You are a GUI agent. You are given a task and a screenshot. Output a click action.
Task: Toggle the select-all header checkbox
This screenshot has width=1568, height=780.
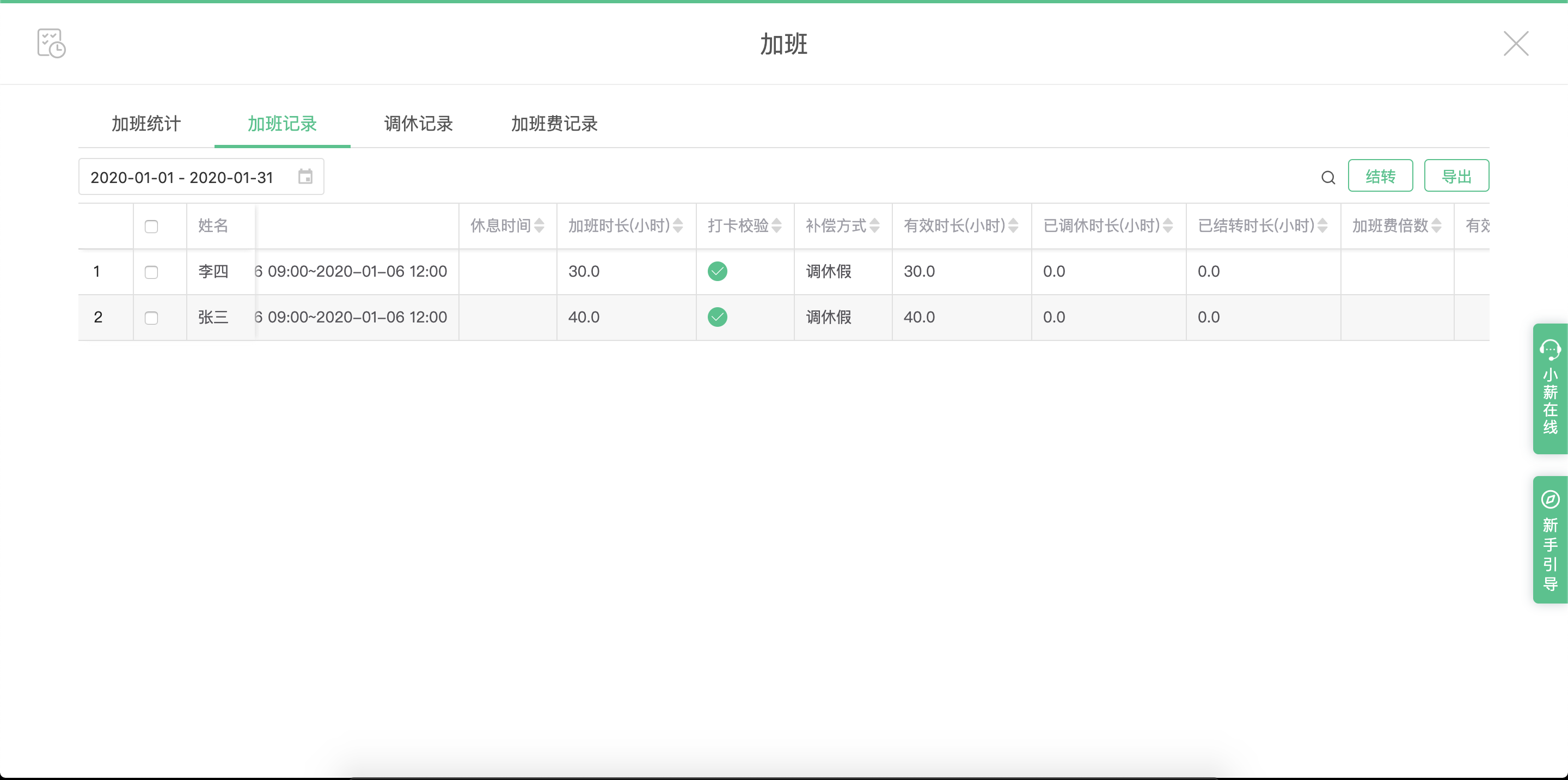tap(151, 227)
